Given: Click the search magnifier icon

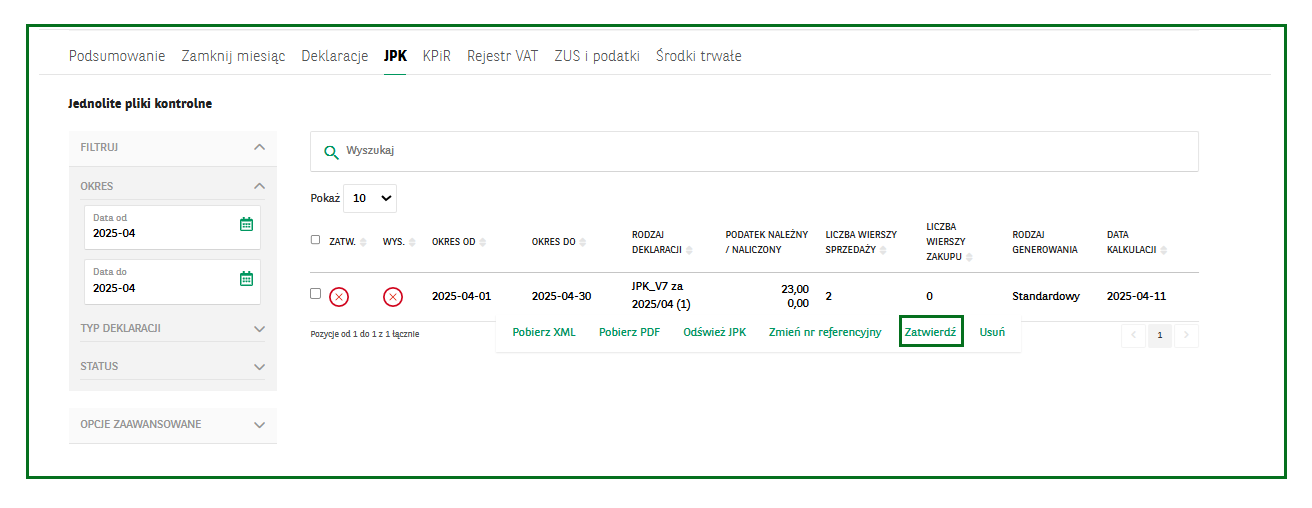Looking at the screenshot, I should 332,153.
